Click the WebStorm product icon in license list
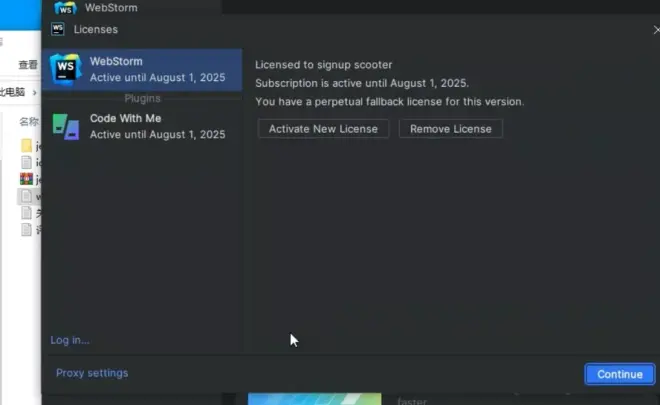Screen dimensions: 660x405 tap(65, 68)
